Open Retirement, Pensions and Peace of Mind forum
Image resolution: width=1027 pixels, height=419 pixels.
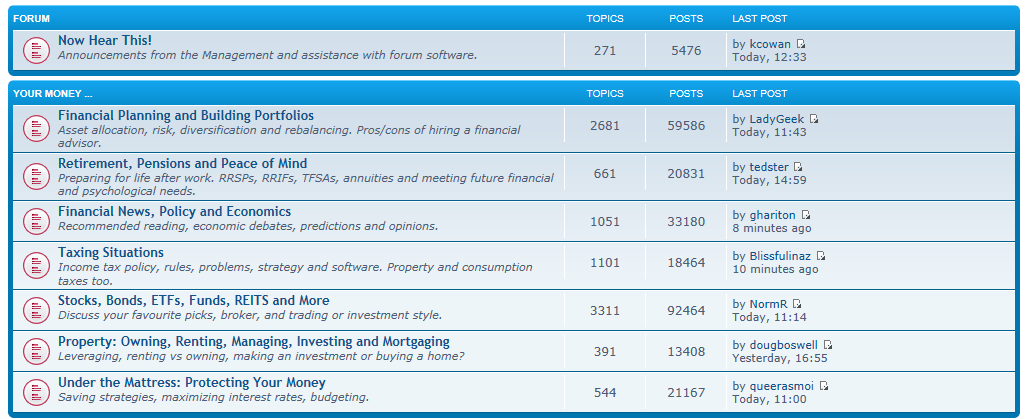coord(182,163)
